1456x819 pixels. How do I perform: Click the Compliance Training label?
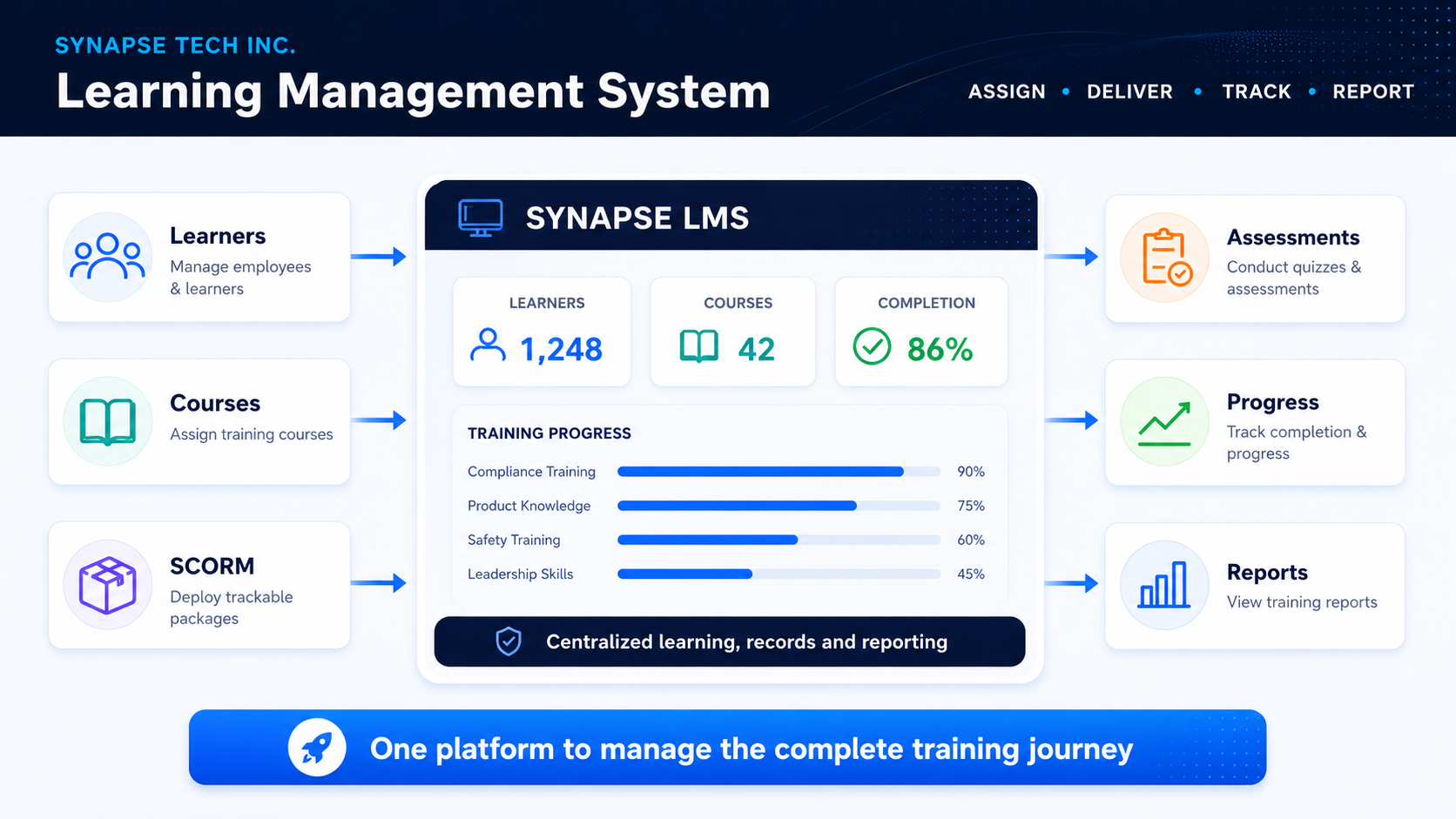[x=531, y=472]
